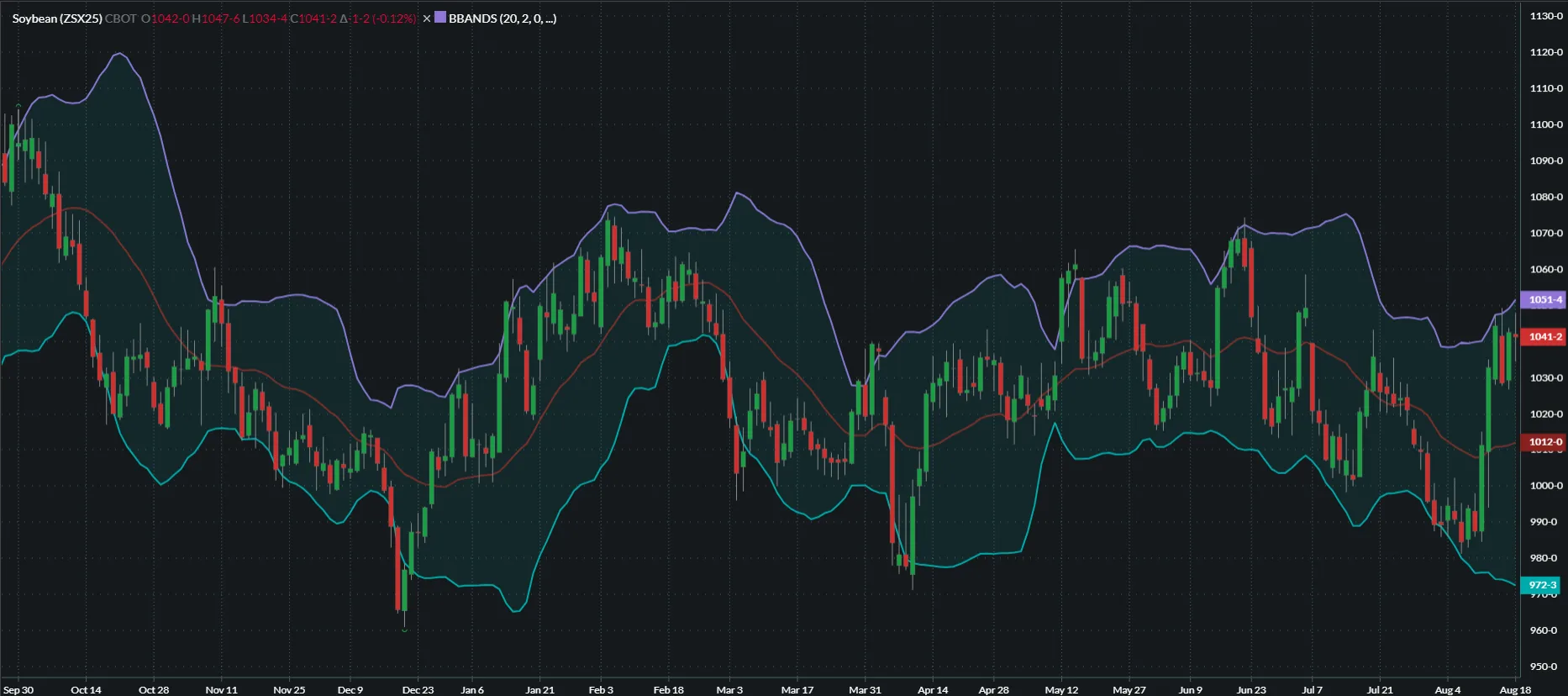The height and width of the screenshot is (696, 1568).
Task: Click the Mar 31 date on time axis
Action: pyautogui.click(x=865, y=690)
